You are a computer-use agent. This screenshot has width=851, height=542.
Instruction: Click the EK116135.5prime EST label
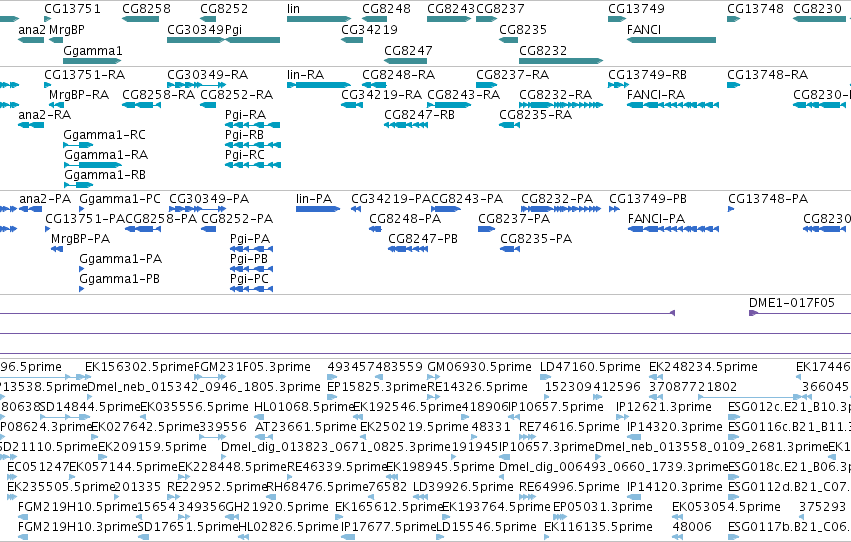pyautogui.click(x=598, y=527)
